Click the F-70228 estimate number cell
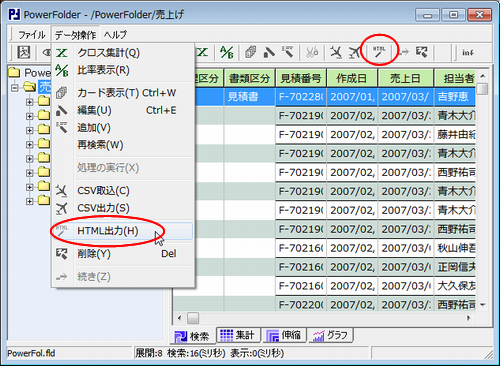Viewport: 500px width, 366px height. (x=301, y=97)
